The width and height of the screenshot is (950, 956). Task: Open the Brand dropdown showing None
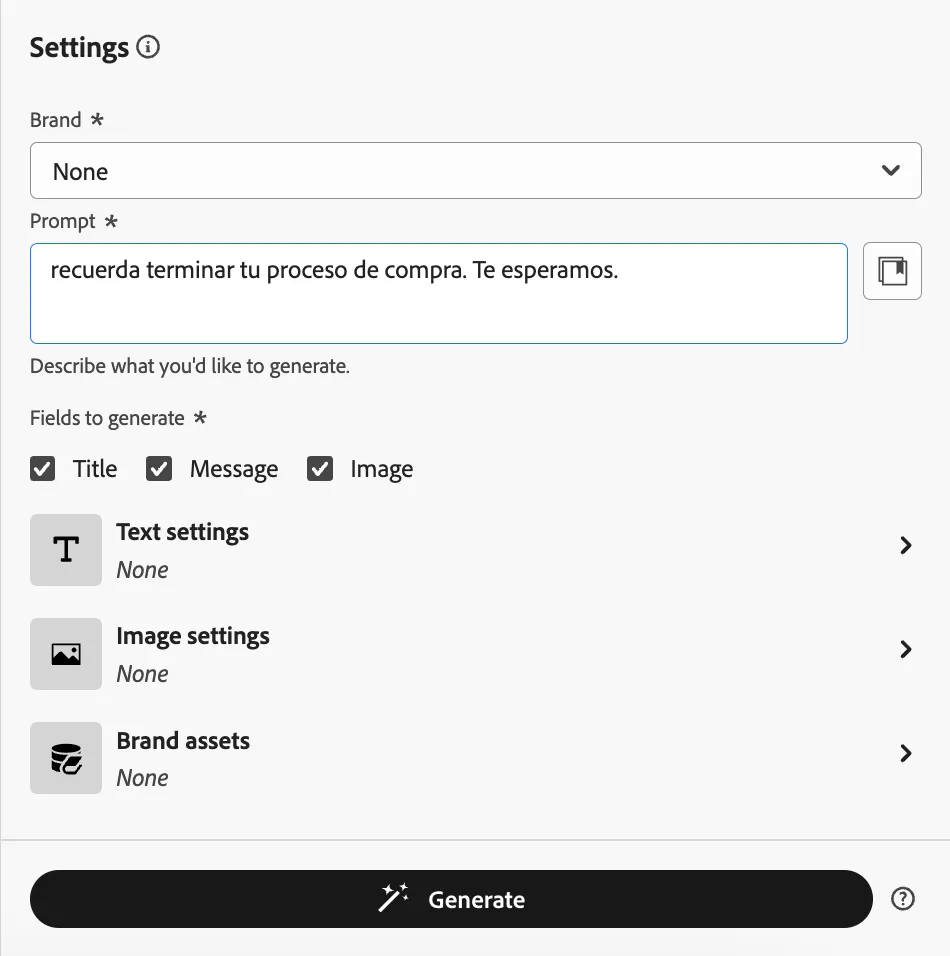(476, 171)
